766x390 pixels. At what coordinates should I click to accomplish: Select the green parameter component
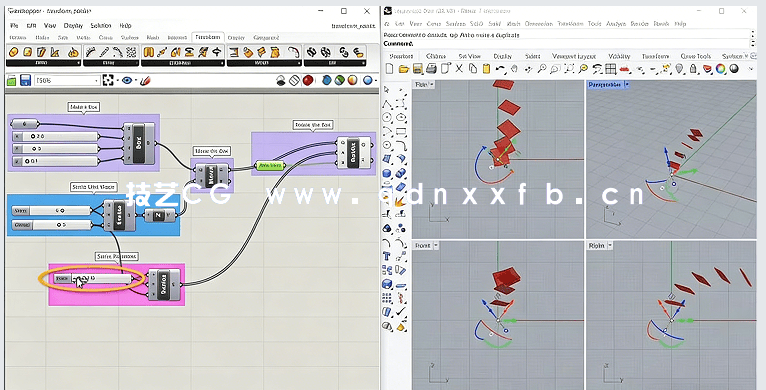(270, 166)
